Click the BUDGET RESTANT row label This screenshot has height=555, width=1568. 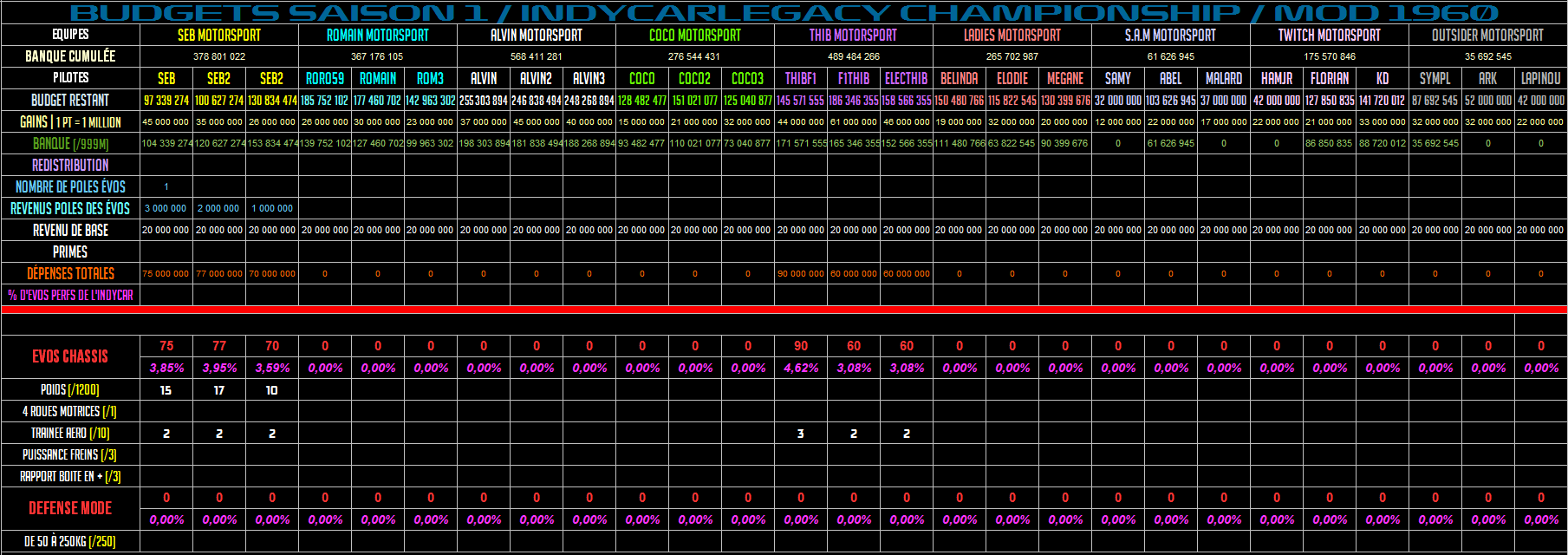pyautogui.click(x=70, y=100)
